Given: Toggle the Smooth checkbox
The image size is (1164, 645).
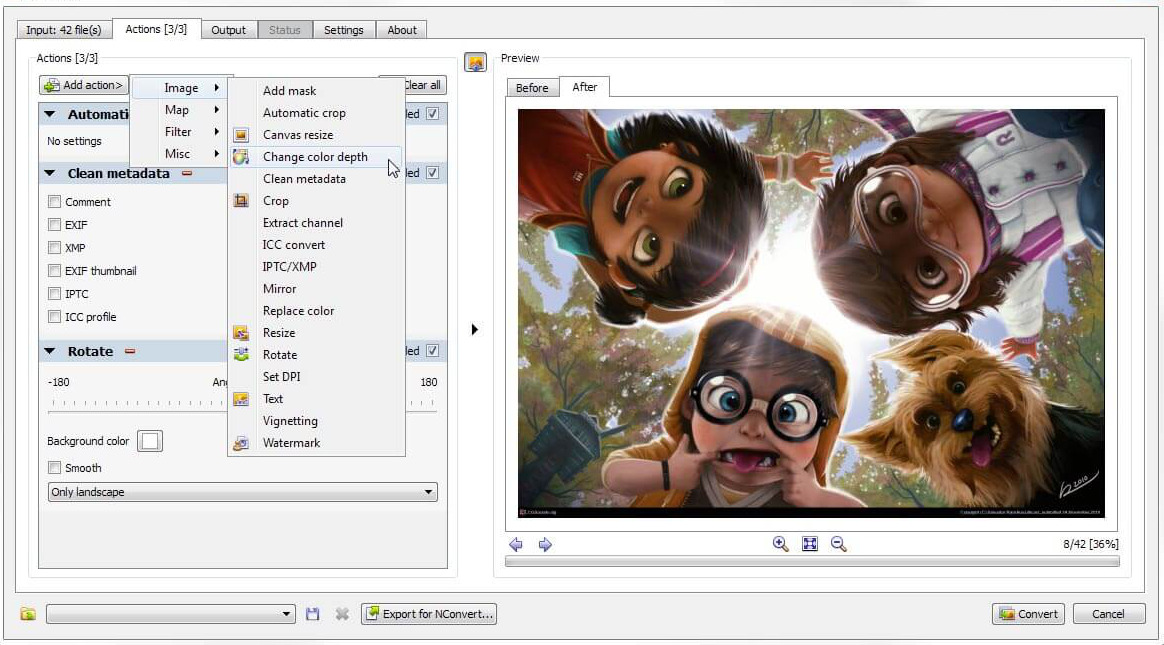Looking at the screenshot, I should click(55, 468).
